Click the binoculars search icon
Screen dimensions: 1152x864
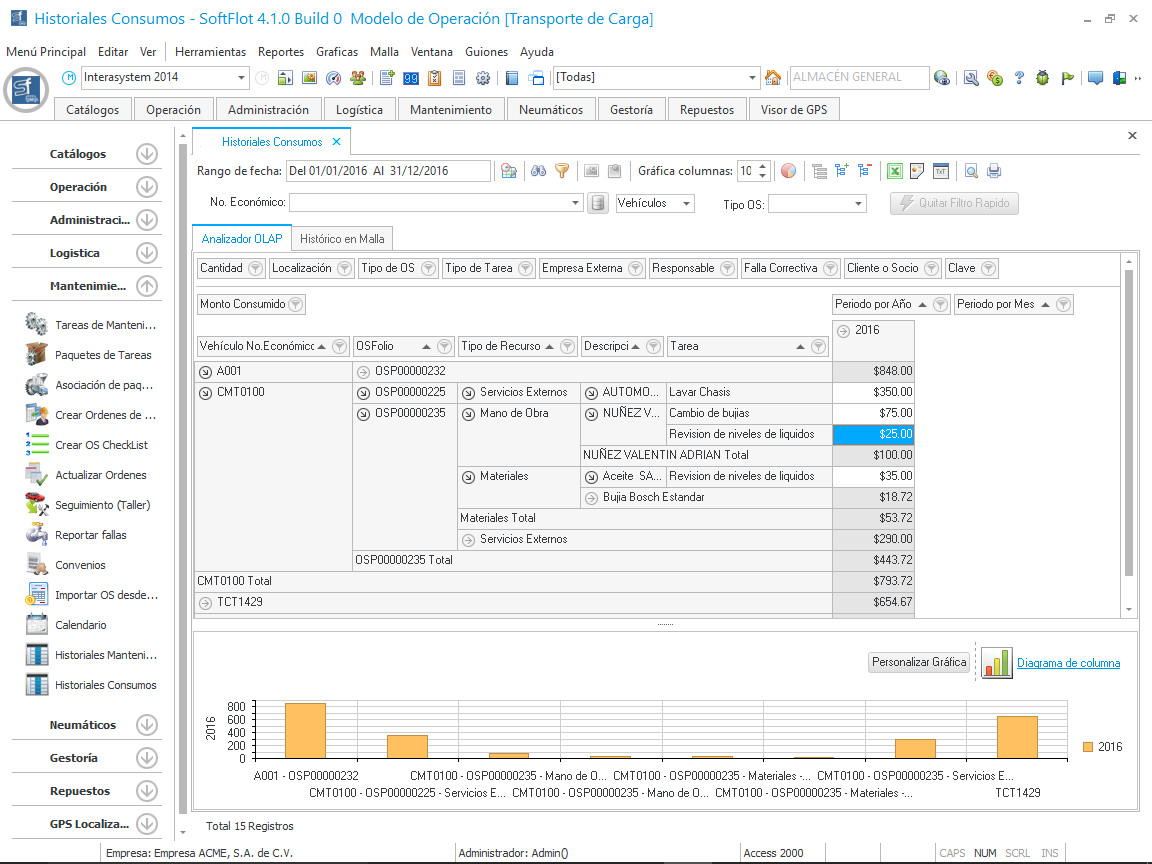pos(538,171)
